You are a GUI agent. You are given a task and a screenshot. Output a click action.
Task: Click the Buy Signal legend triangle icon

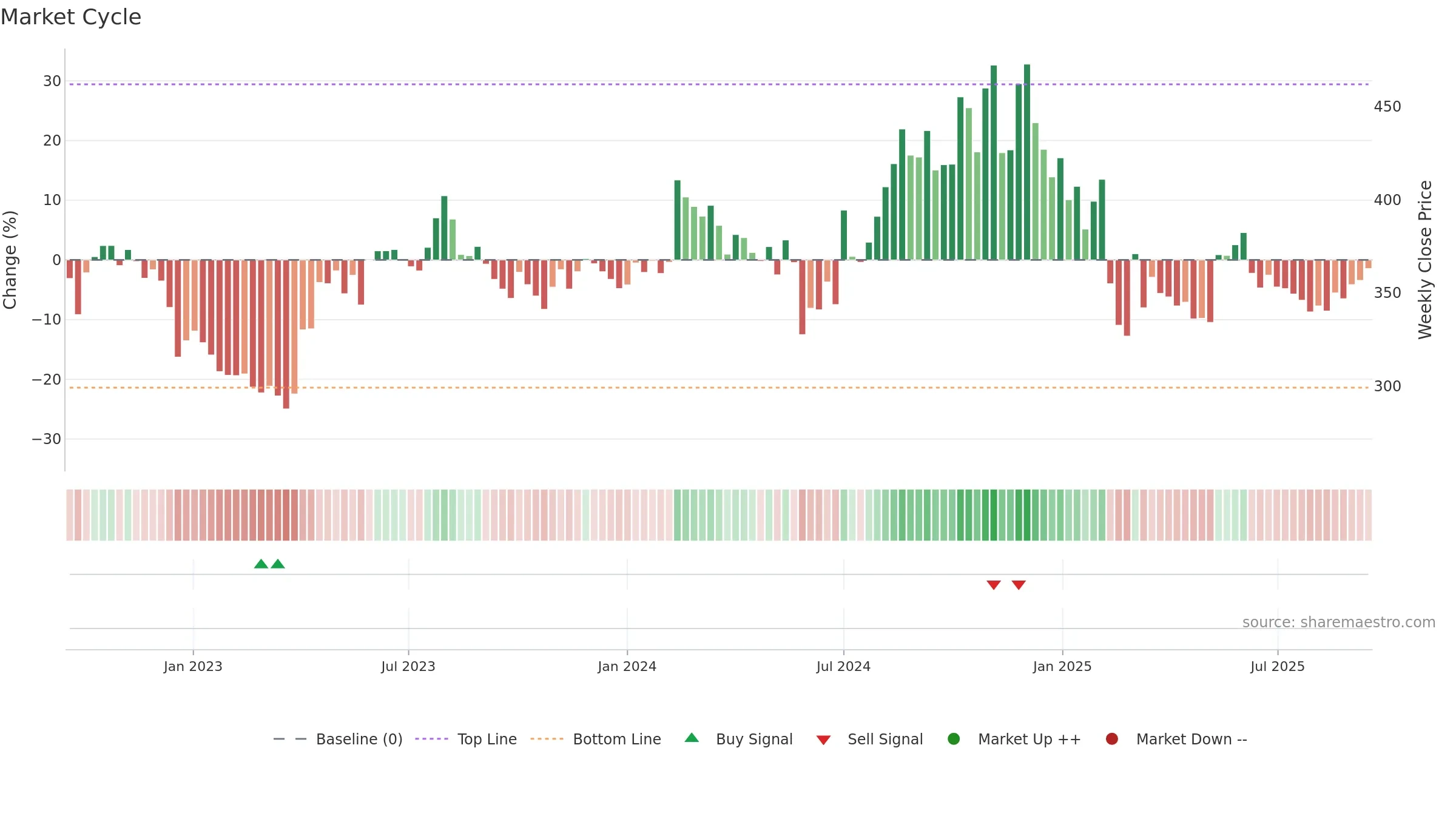coord(692,738)
